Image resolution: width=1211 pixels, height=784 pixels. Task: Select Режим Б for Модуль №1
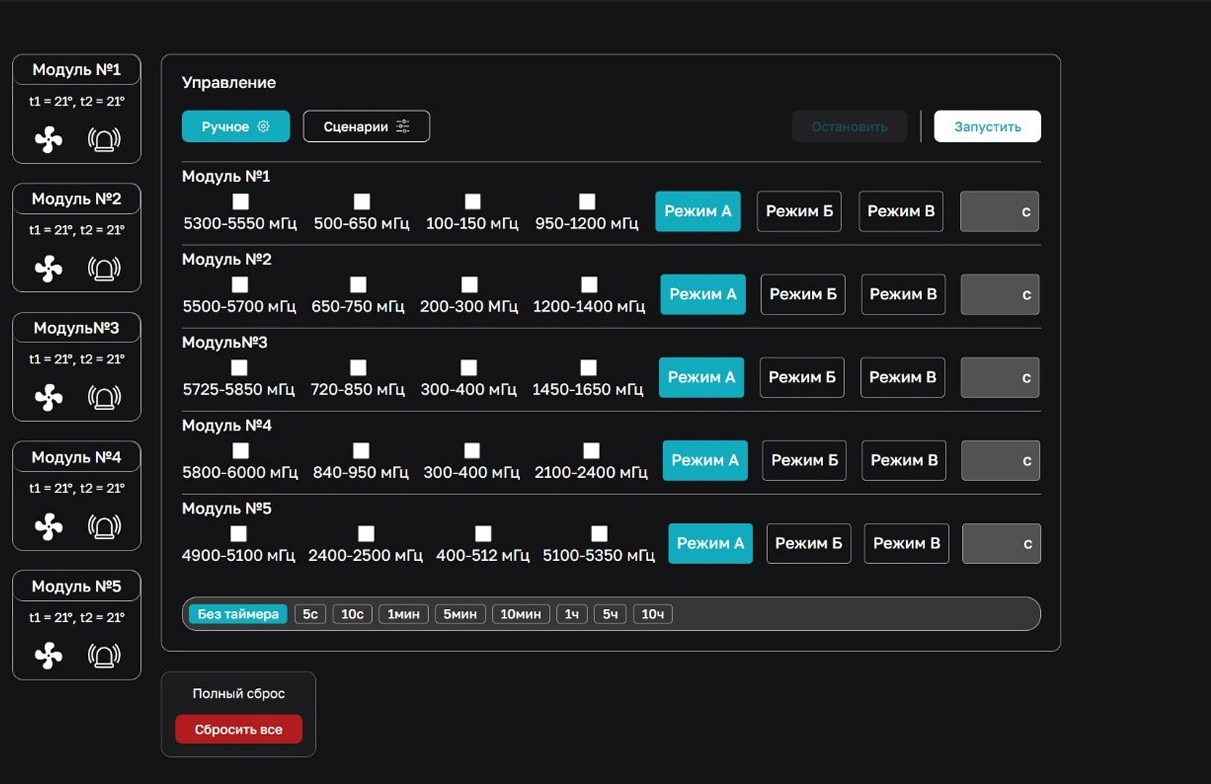pos(799,211)
